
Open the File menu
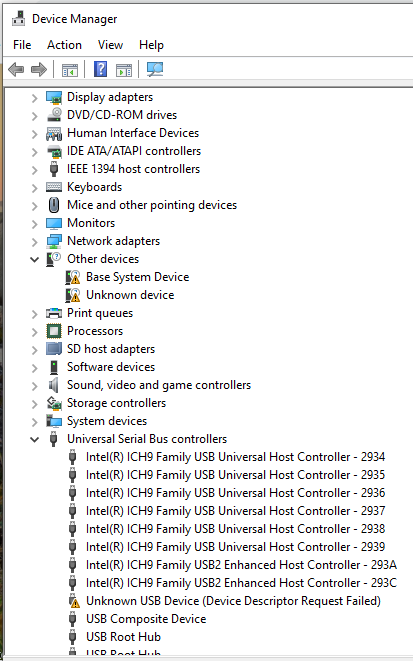click(x=22, y=45)
